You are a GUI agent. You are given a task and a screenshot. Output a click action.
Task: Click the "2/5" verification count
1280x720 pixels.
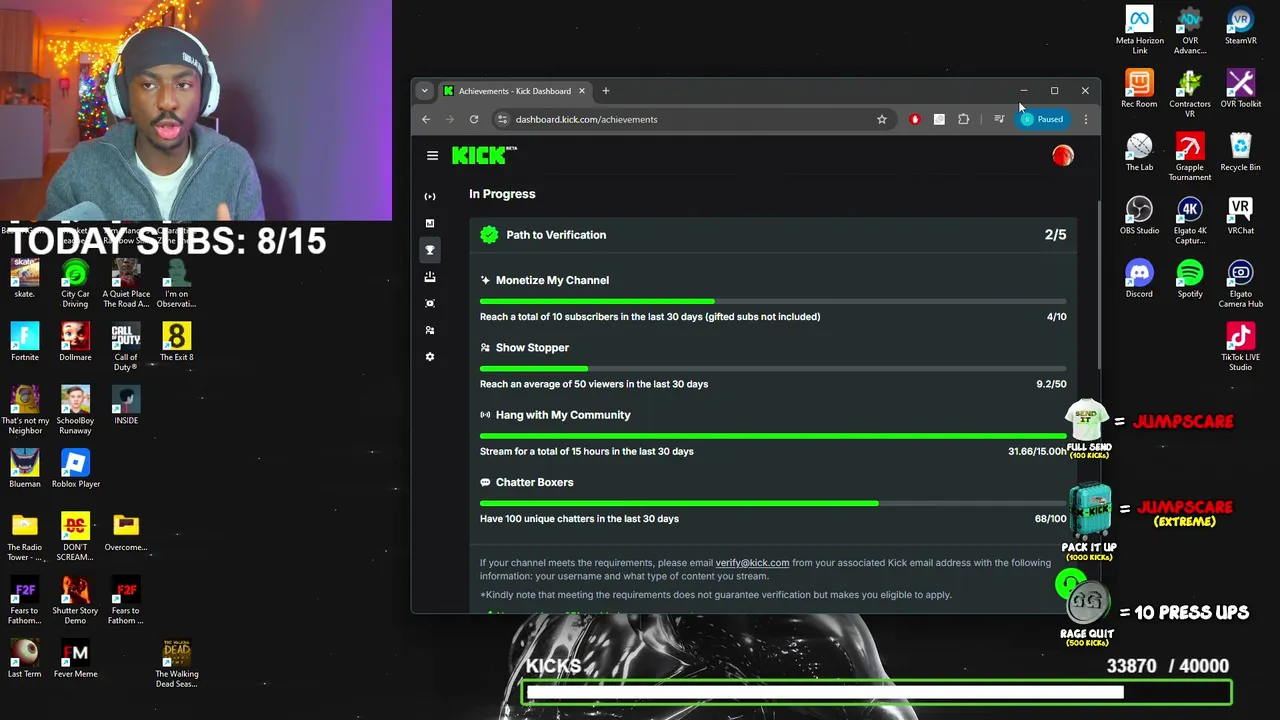point(1055,235)
